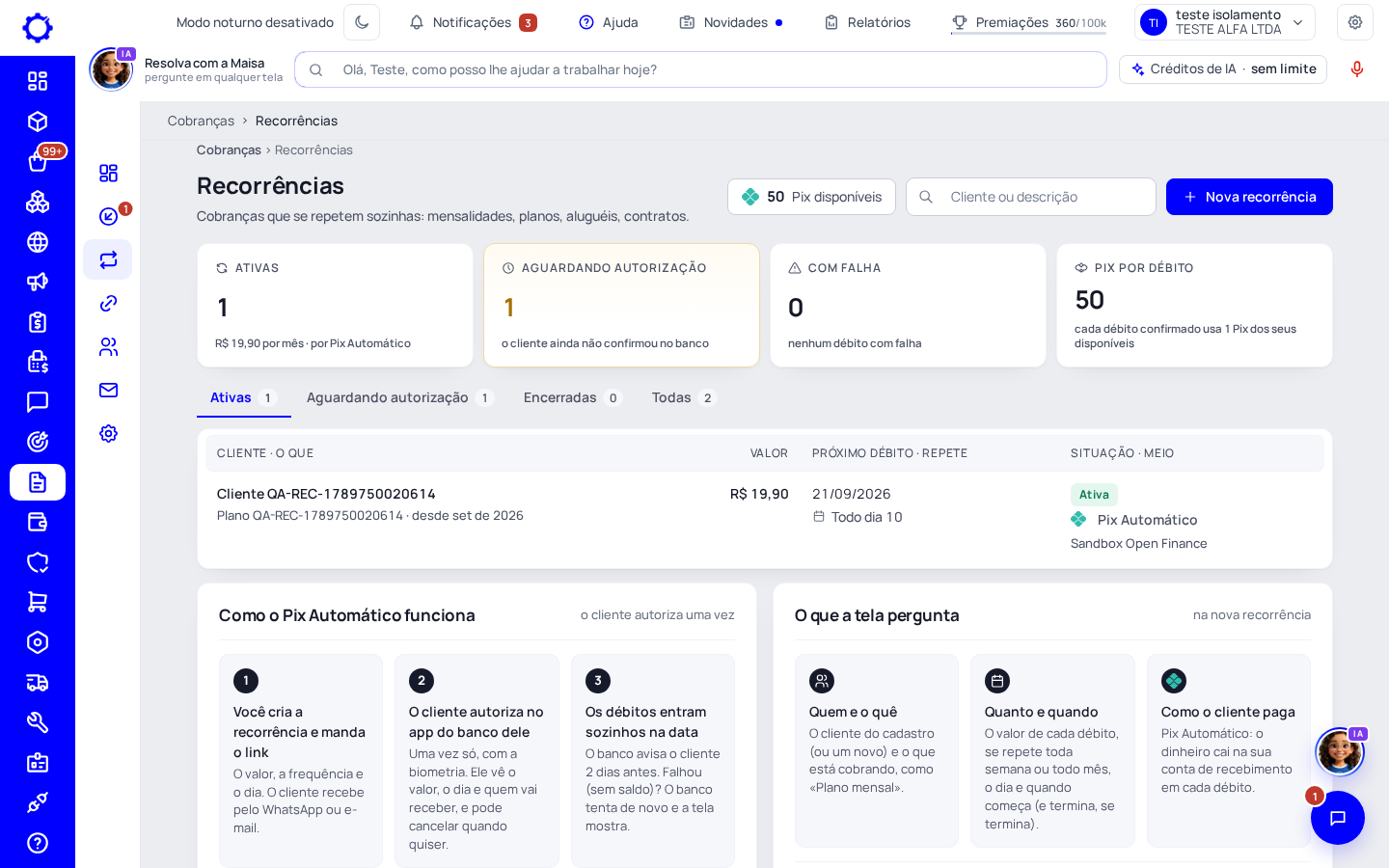The height and width of the screenshot is (868, 1389).
Task: Click the Cliente QA-REC-1789750020614 name
Action: point(326,494)
